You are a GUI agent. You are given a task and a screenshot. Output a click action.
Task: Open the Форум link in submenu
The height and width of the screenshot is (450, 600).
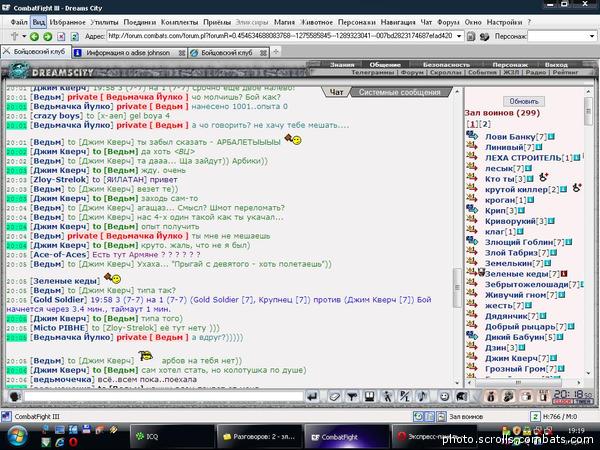[412, 72]
